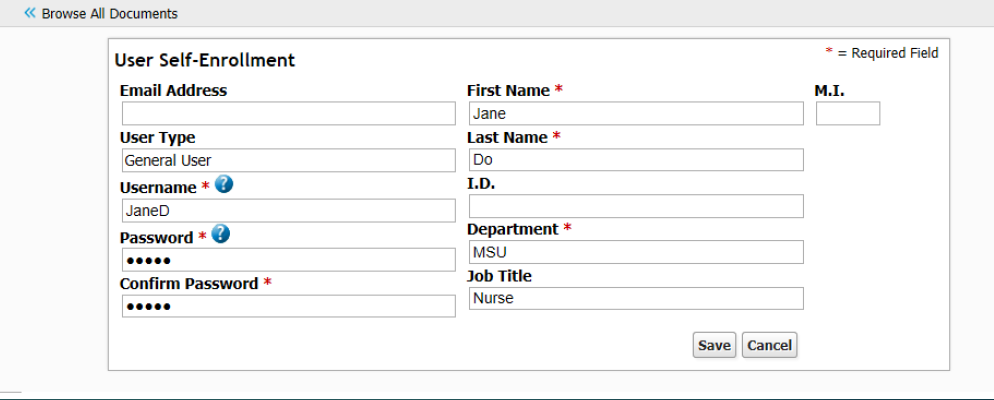The width and height of the screenshot is (994, 400).
Task: Click the Username help question icon
Action: click(224, 184)
